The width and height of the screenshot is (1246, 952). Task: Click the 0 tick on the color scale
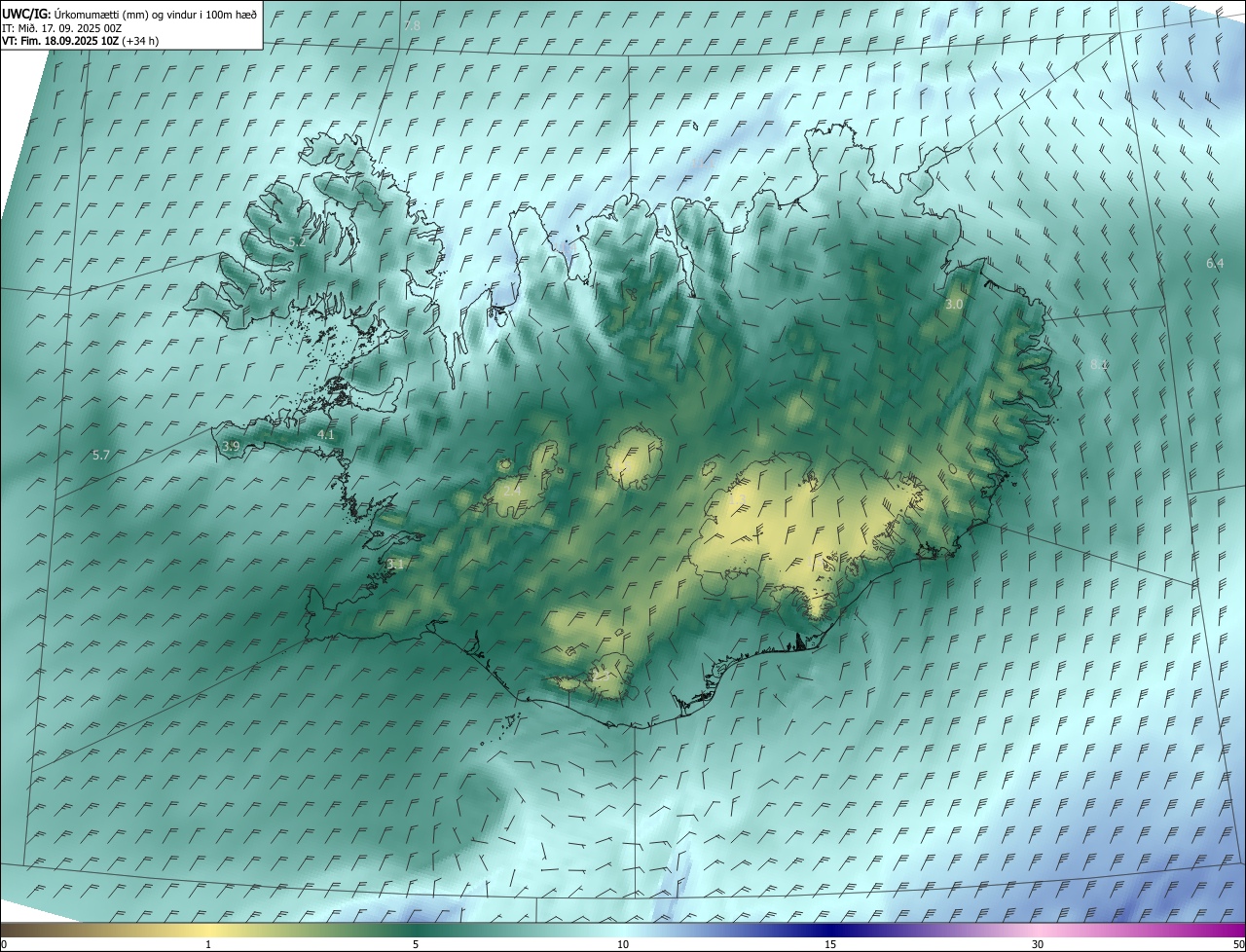(x=3, y=945)
